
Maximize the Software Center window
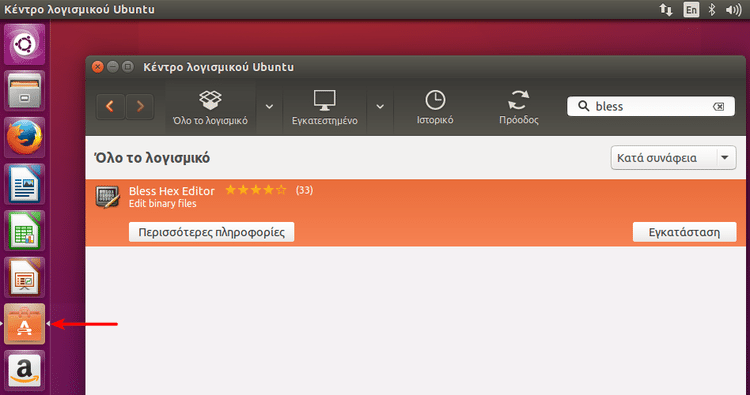pos(128,67)
